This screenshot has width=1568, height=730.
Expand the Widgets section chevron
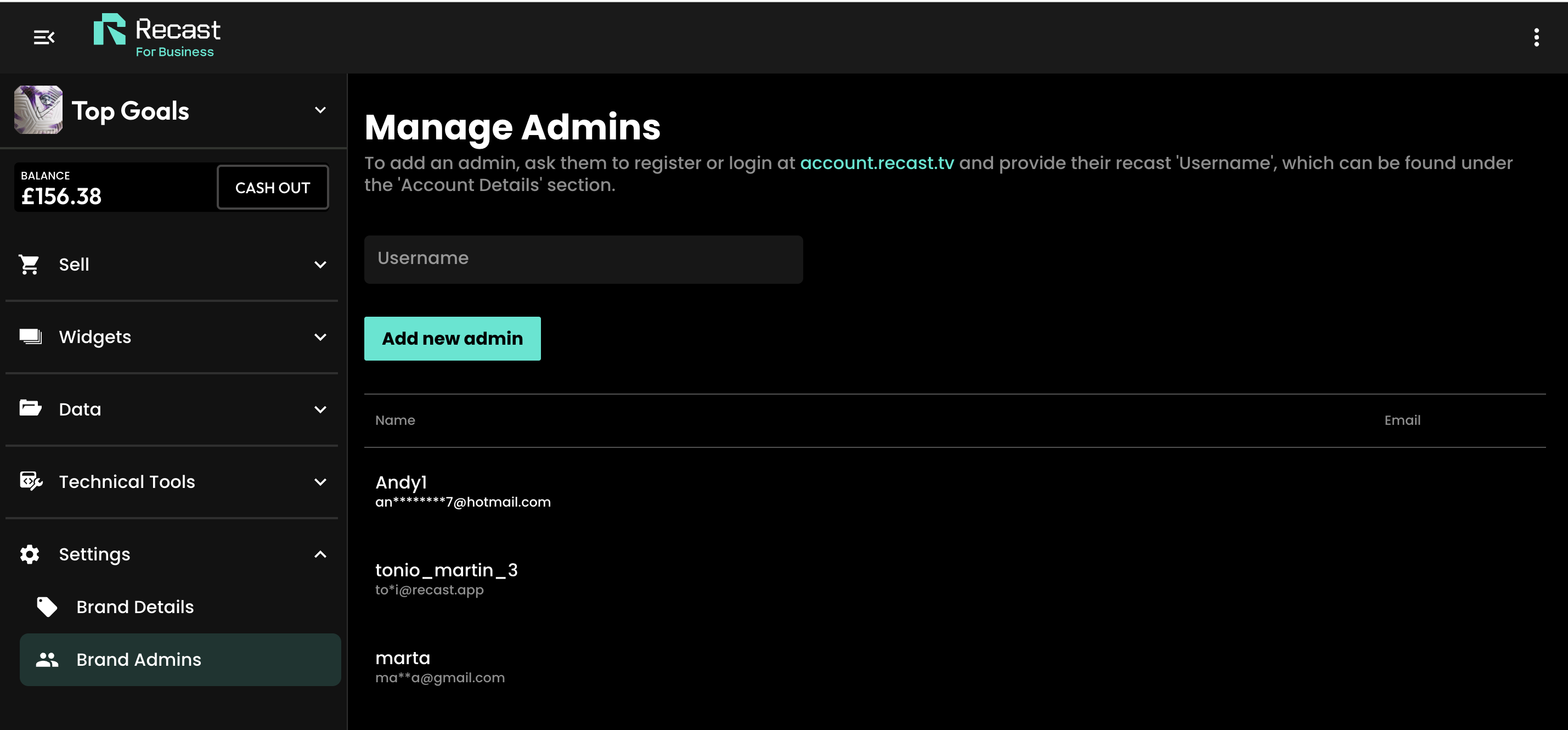click(319, 338)
